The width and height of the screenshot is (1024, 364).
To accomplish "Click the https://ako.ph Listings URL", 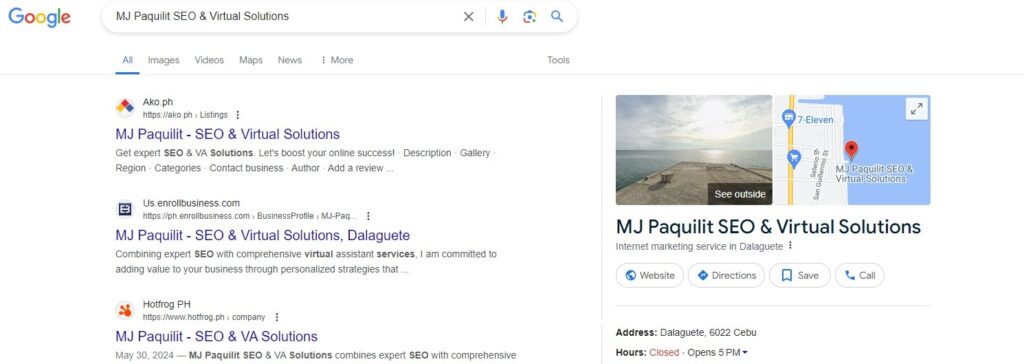I will 185,115.
